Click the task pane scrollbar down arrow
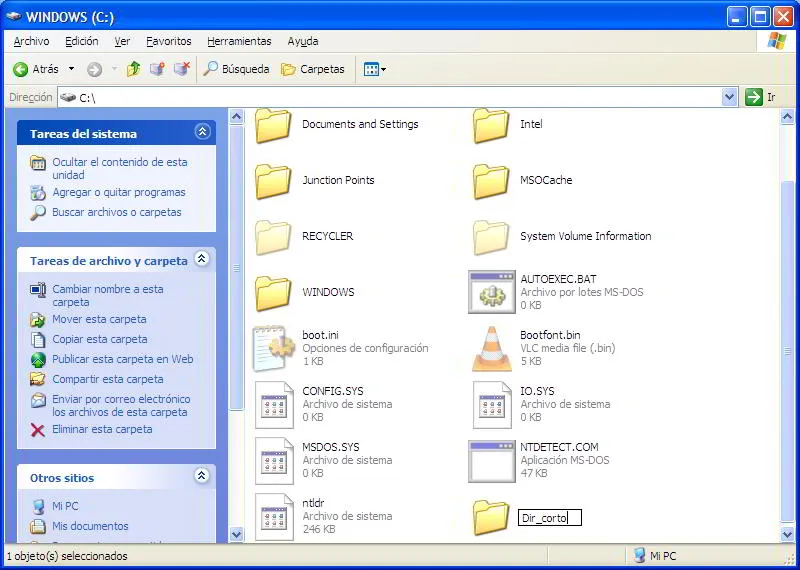This screenshot has width=800, height=570. [x=236, y=534]
